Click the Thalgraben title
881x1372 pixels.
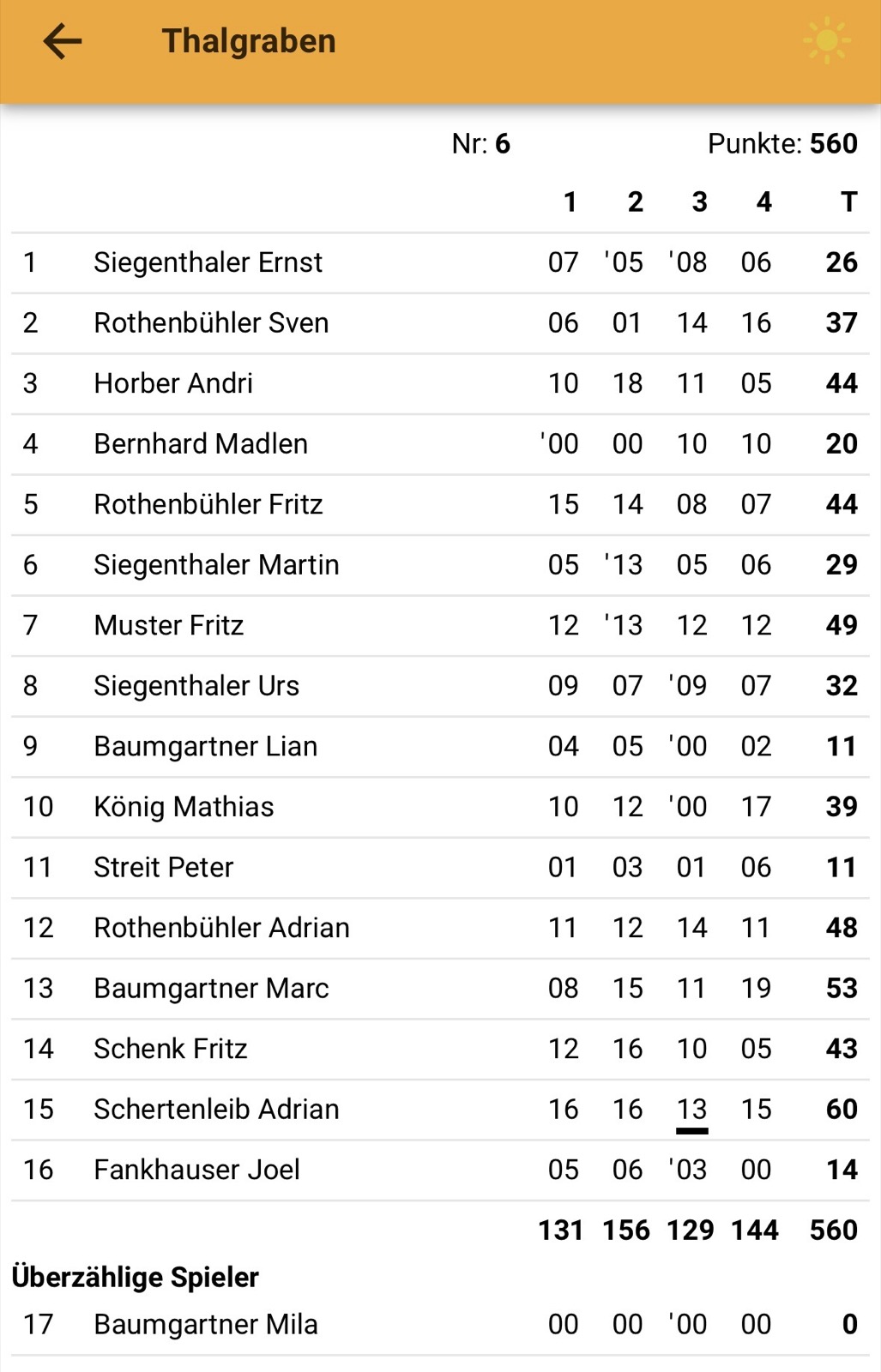[x=249, y=41]
